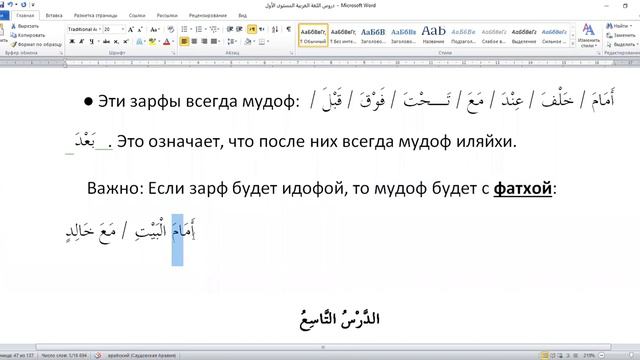Click the Cut (Вырезать) button
Image resolution: width=640 pixels, height=360 pixels.
click(25, 26)
